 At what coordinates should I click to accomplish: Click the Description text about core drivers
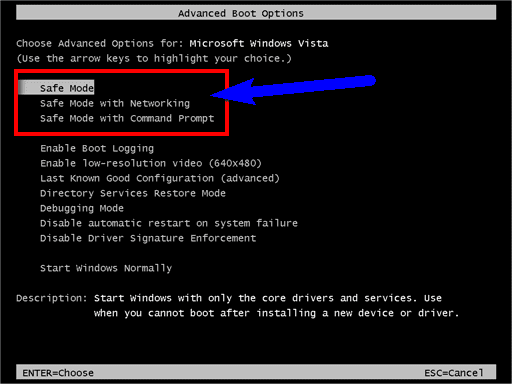pyautogui.click(x=276, y=305)
